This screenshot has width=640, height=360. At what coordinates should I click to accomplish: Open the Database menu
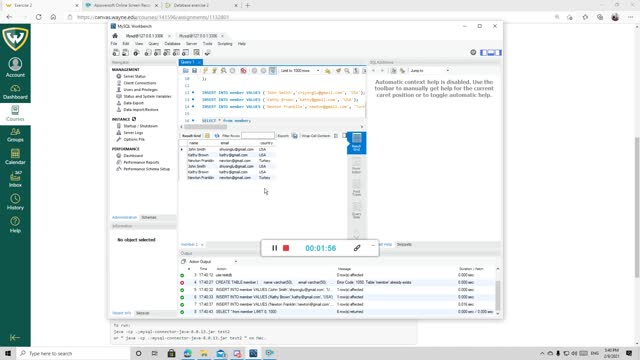172,44
